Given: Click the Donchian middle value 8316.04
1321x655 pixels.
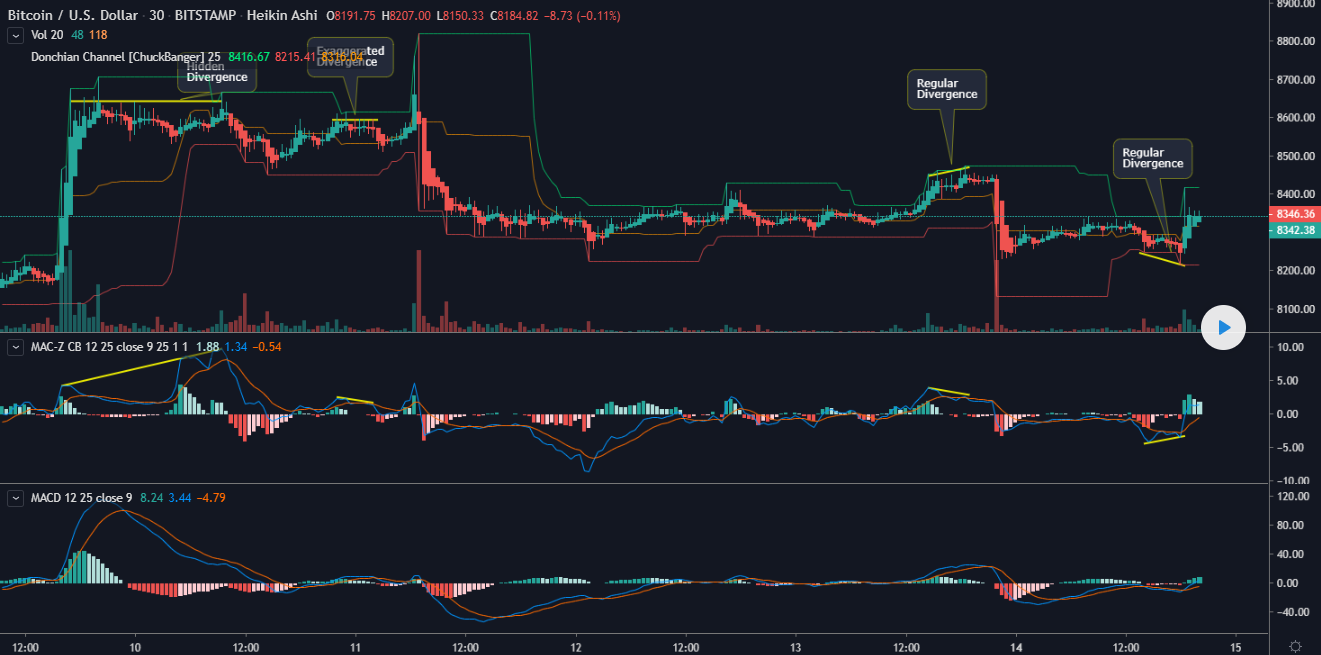Looking at the screenshot, I should tap(341, 57).
